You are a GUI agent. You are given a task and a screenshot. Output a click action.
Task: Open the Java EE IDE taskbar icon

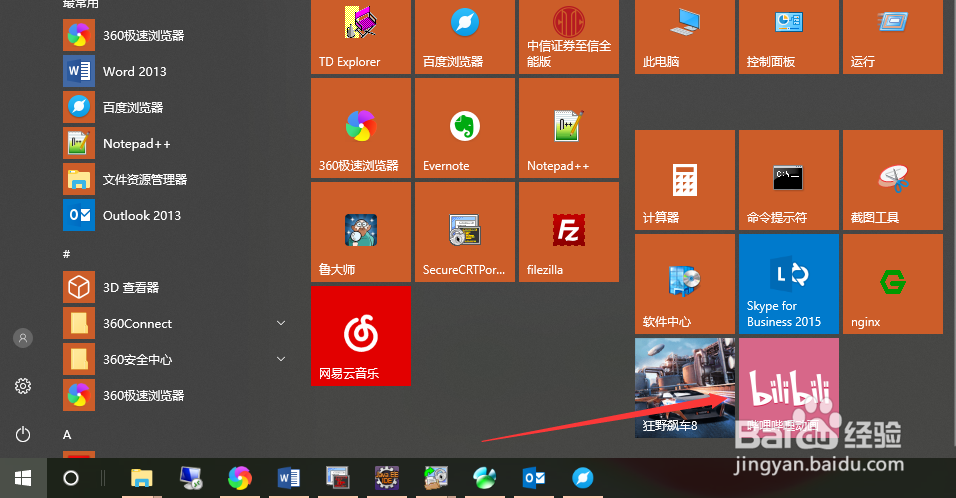[x=387, y=478]
